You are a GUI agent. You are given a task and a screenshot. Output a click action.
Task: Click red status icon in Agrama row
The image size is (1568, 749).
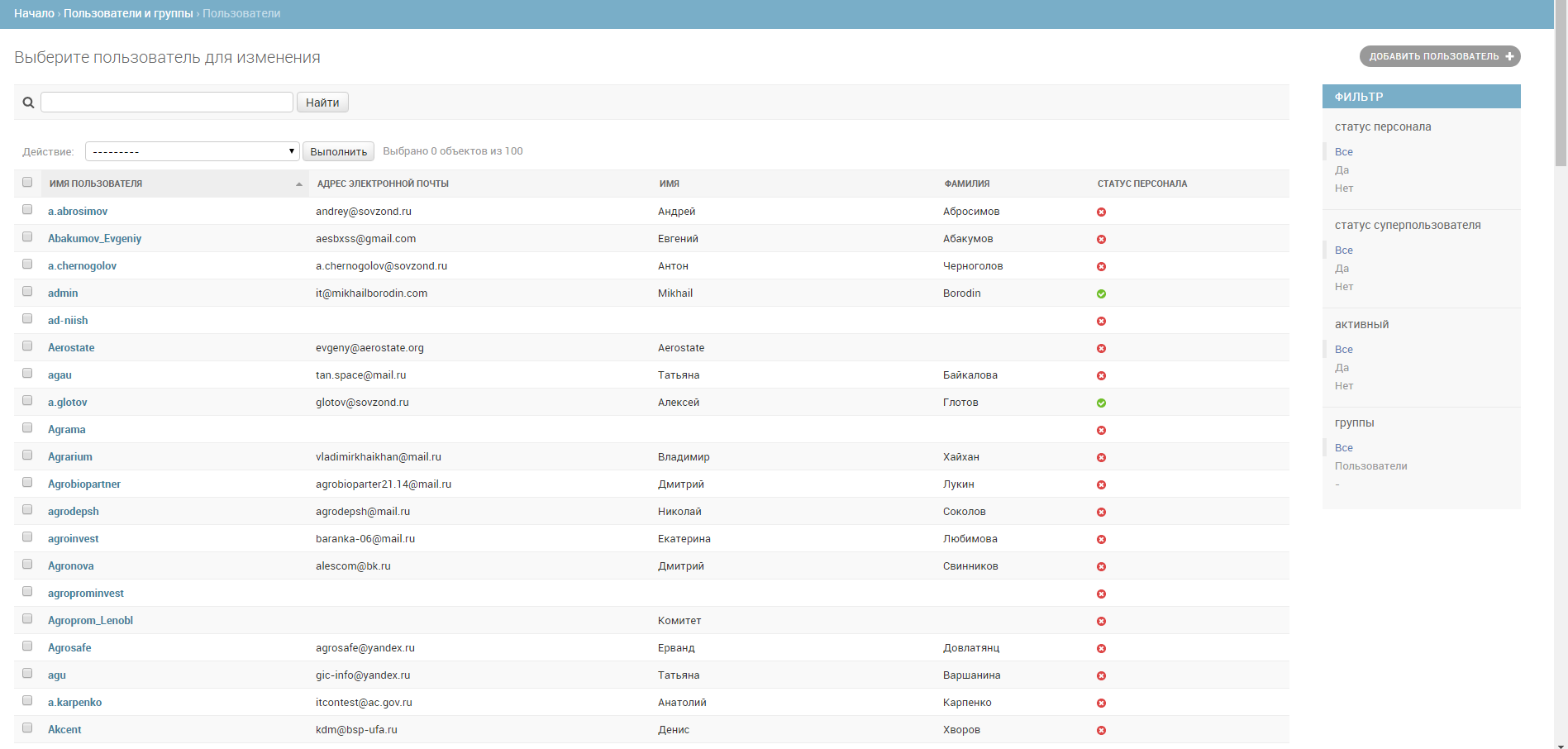pyautogui.click(x=1101, y=431)
